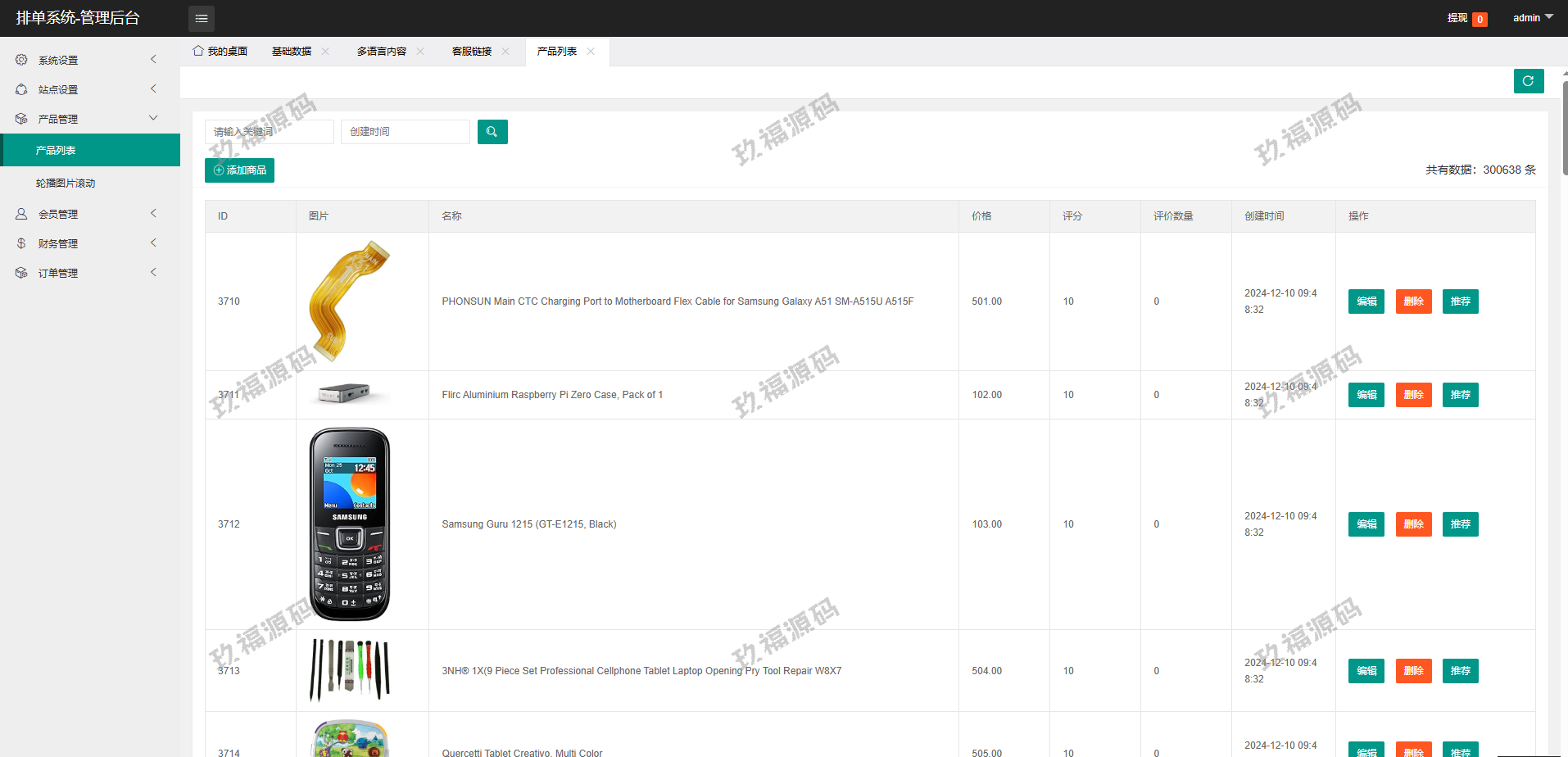Click the green search magnifier button

click(492, 132)
